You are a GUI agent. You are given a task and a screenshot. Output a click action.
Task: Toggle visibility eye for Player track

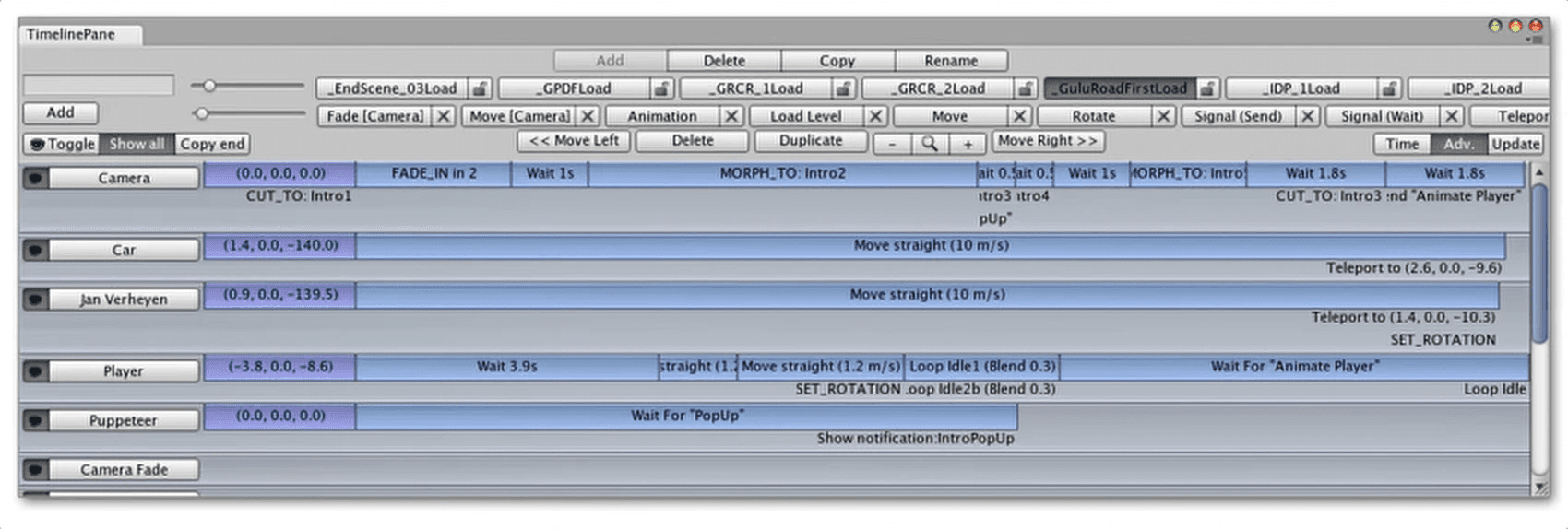point(35,371)
